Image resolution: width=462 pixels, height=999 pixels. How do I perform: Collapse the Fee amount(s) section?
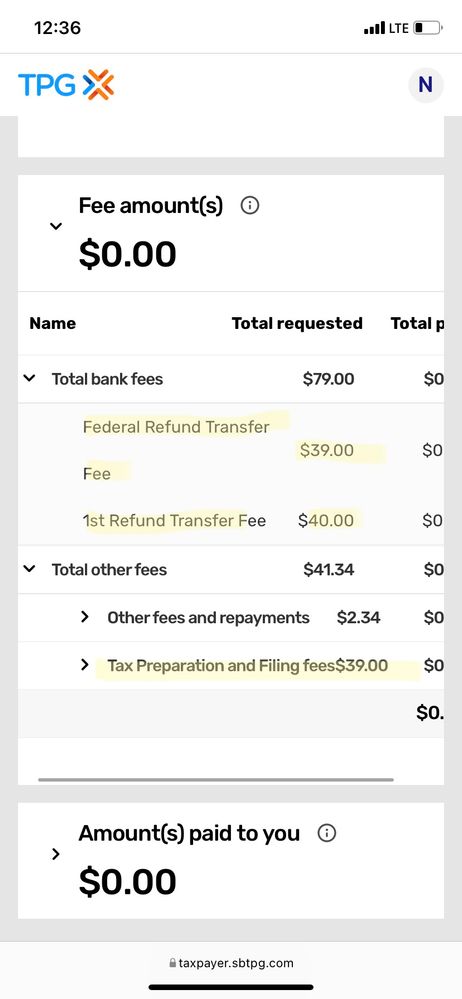56,226
